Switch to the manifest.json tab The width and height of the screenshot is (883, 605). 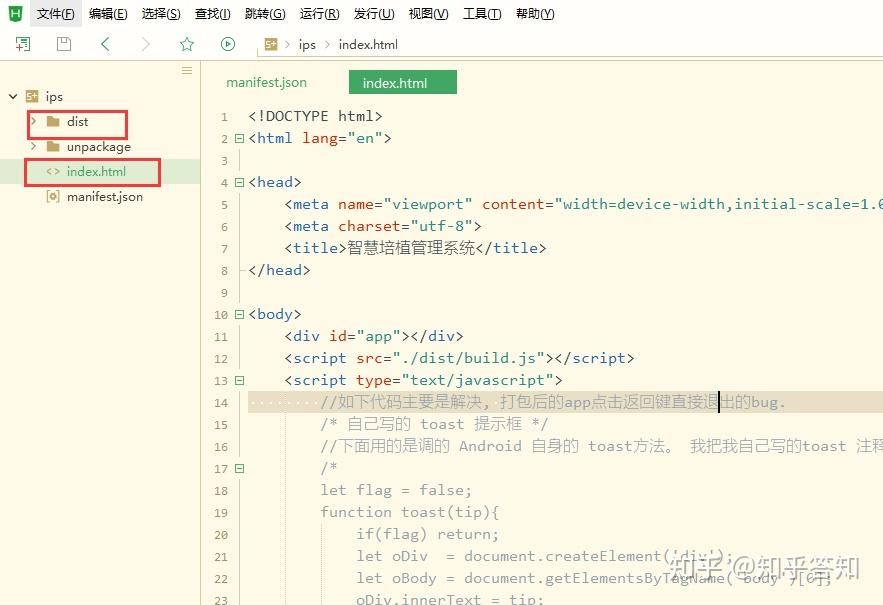(x=266, y=82)
